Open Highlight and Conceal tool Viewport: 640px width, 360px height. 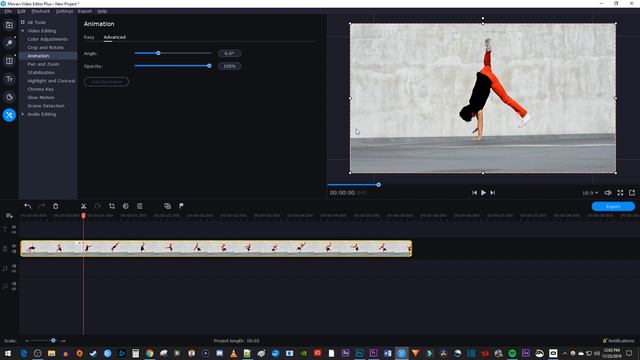coord(51,81)
